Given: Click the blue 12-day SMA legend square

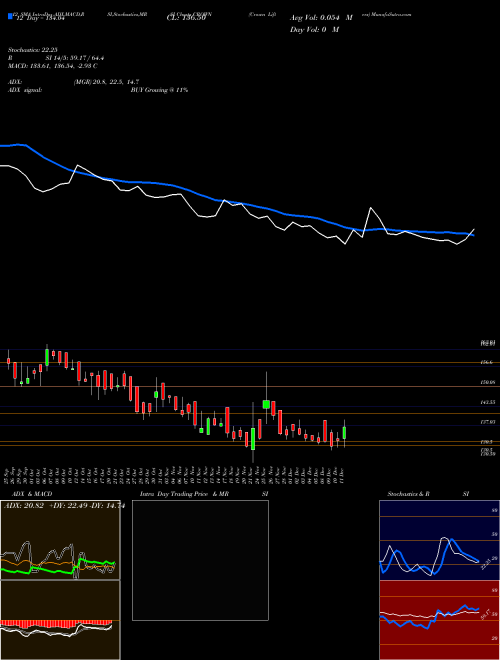Looking at the screenshot, I should (x=10, y=17).
